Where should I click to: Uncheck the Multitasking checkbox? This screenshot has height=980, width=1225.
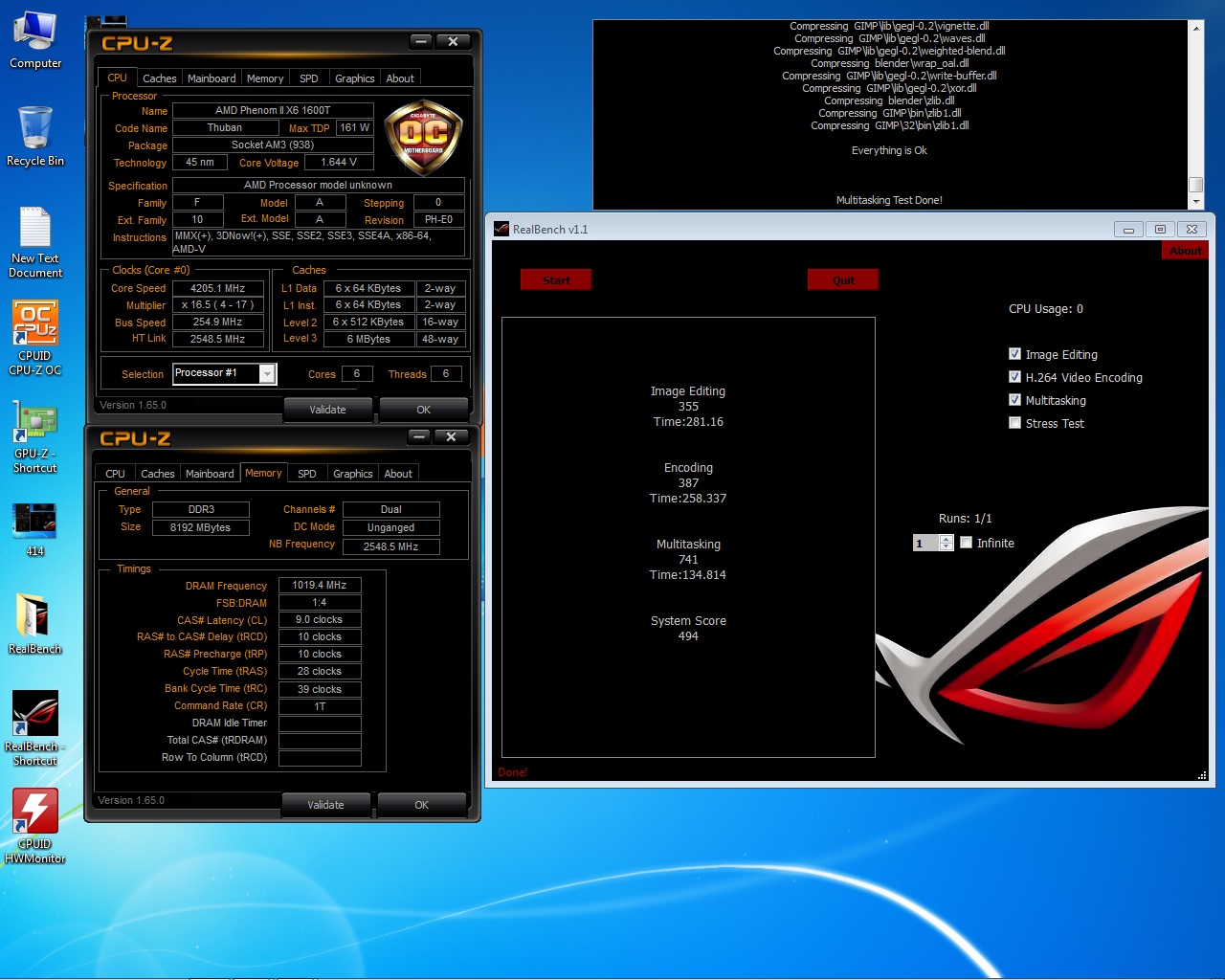[1014, 400]
